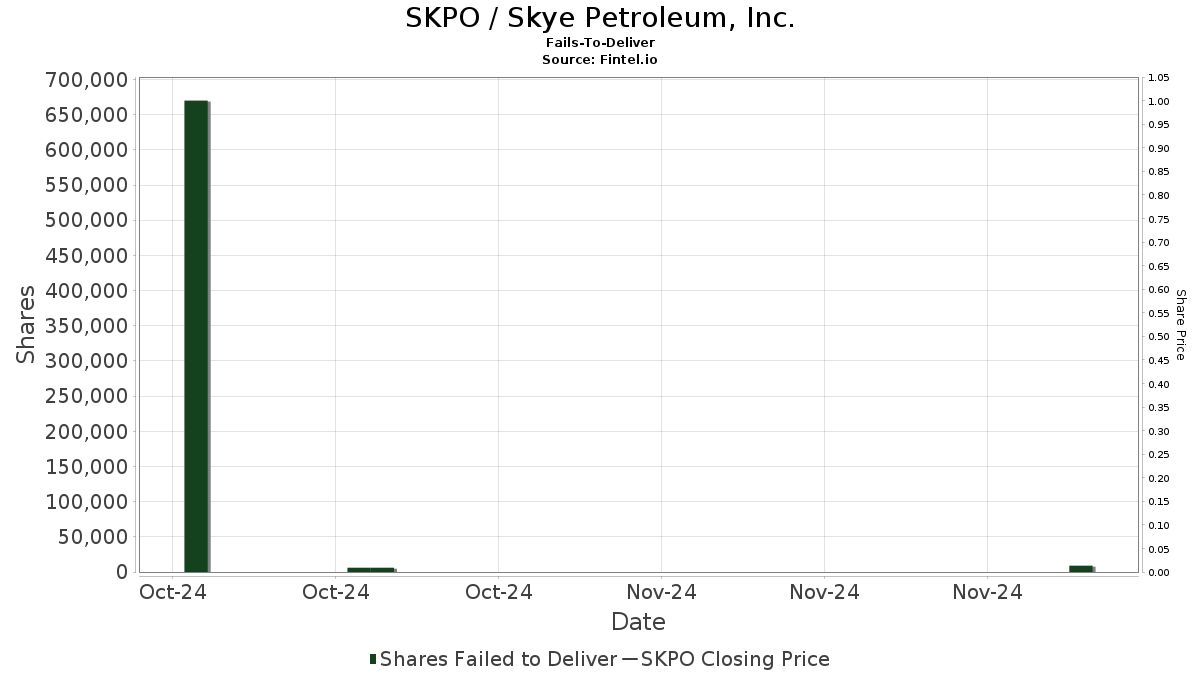Screen dimensions: 1200x675
Task: Click the SKPO Closing Price legend label
Action: (x=735, y=659)
